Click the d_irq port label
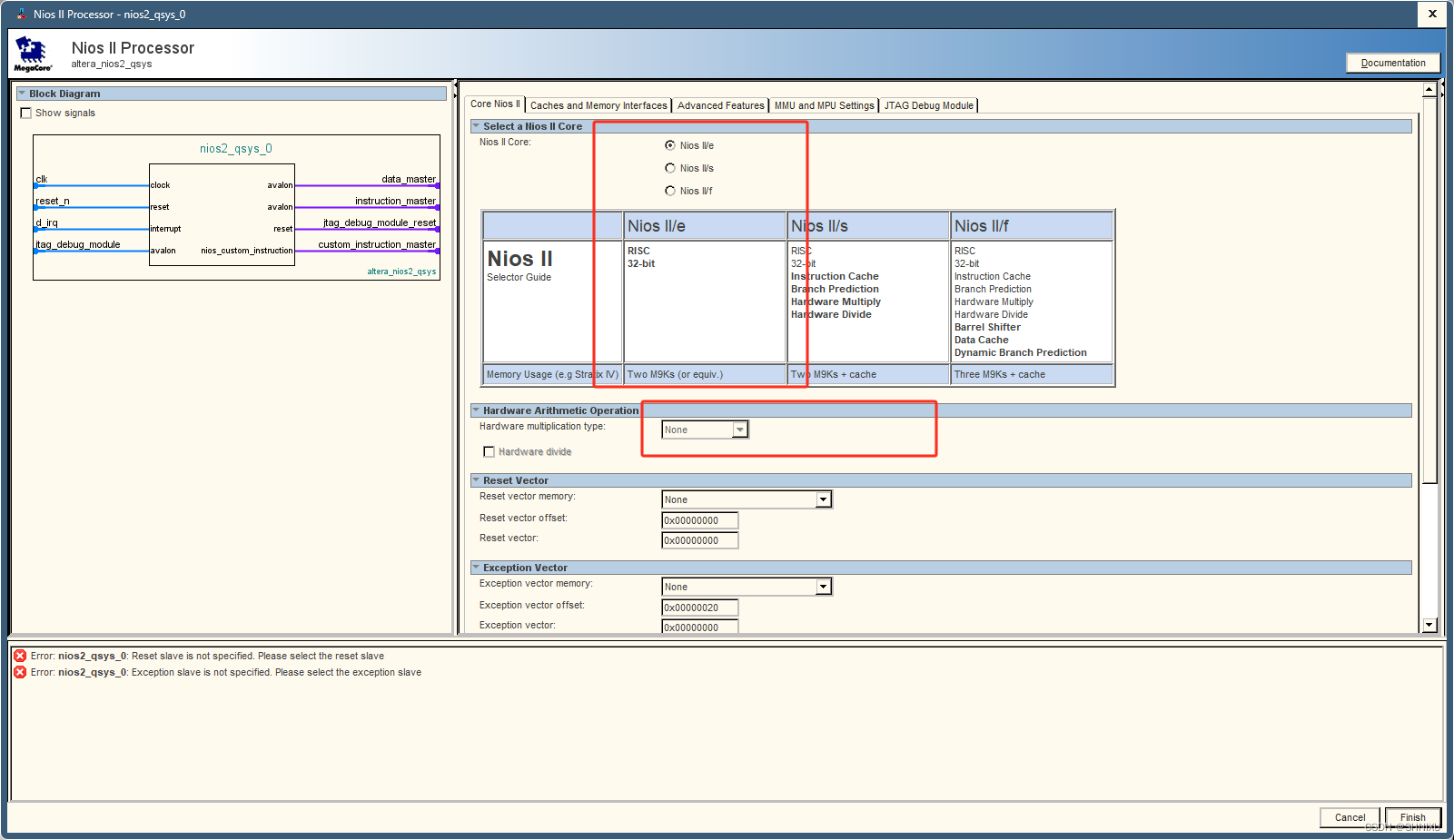This screenshot has width=1454, height=840. click(46, 222)
